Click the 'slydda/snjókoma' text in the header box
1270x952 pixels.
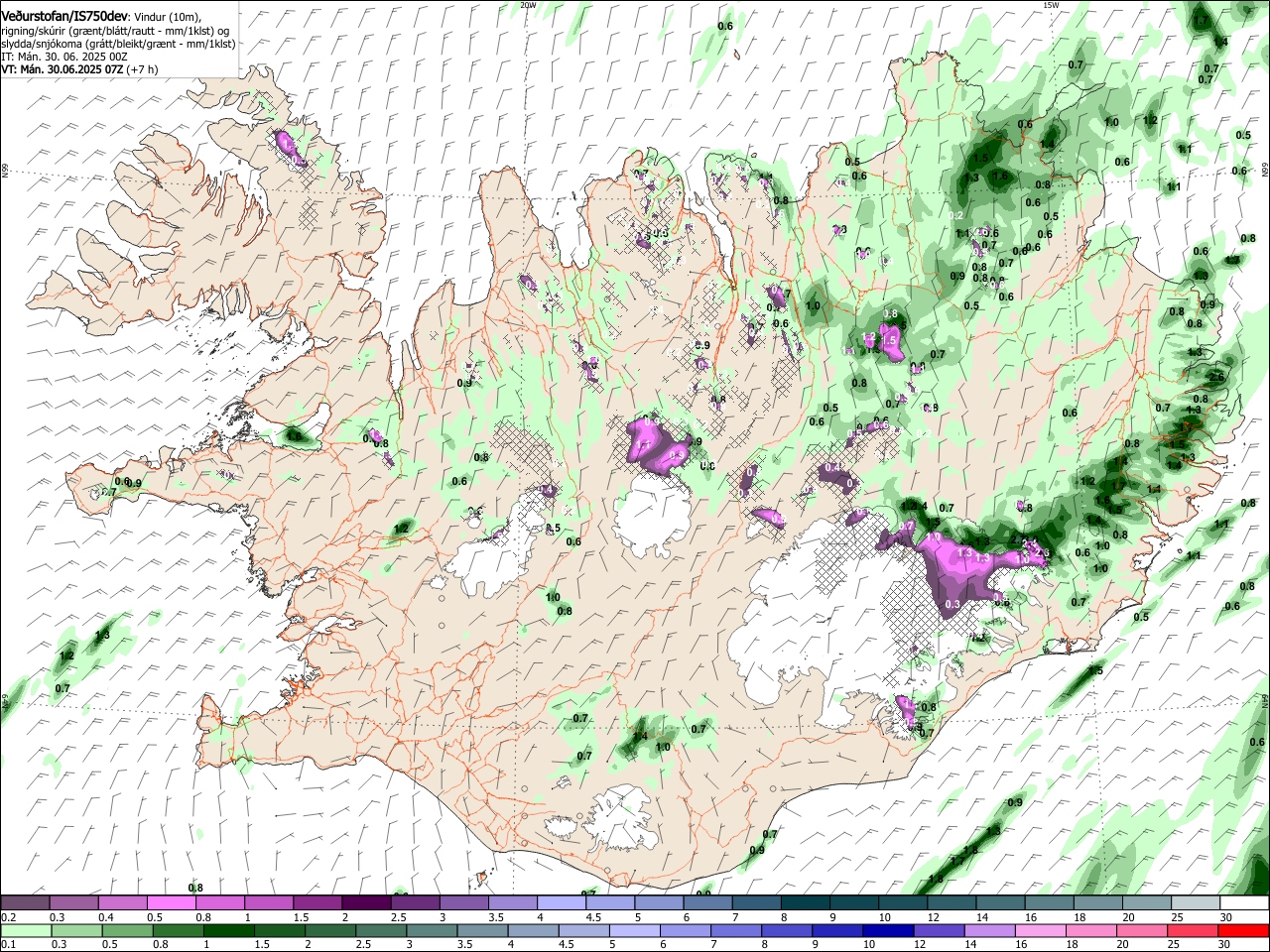[x=41, y=44]
